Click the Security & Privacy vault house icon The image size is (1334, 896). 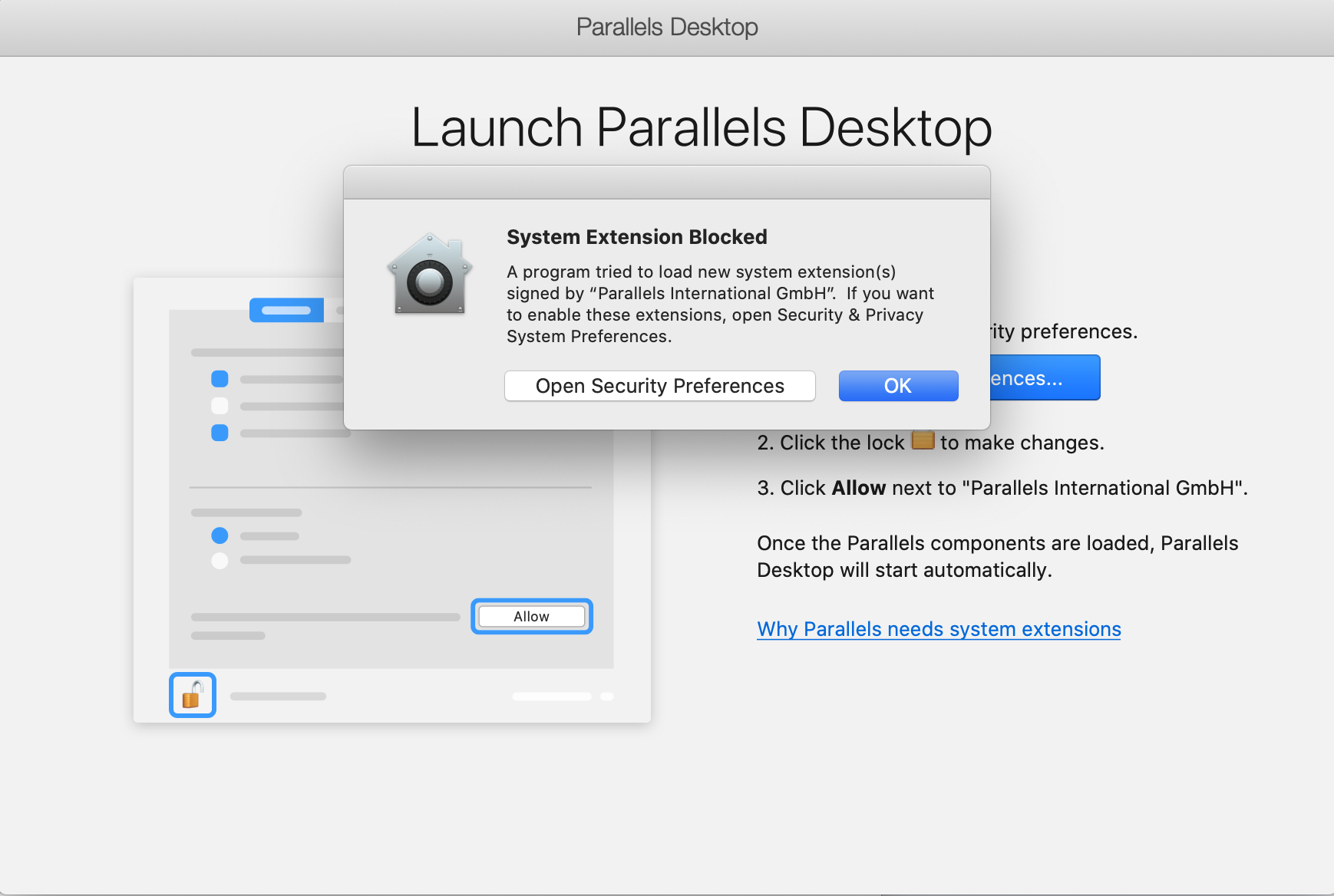[x=429, y=275]
